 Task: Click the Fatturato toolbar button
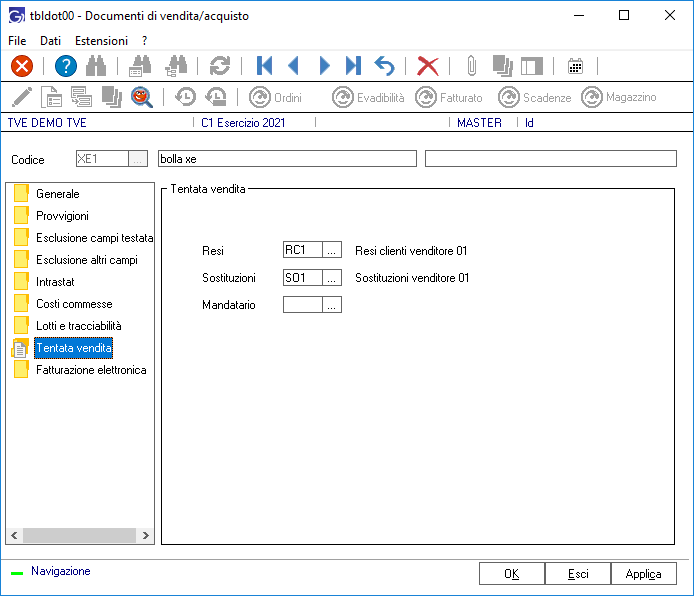(449, 97)
